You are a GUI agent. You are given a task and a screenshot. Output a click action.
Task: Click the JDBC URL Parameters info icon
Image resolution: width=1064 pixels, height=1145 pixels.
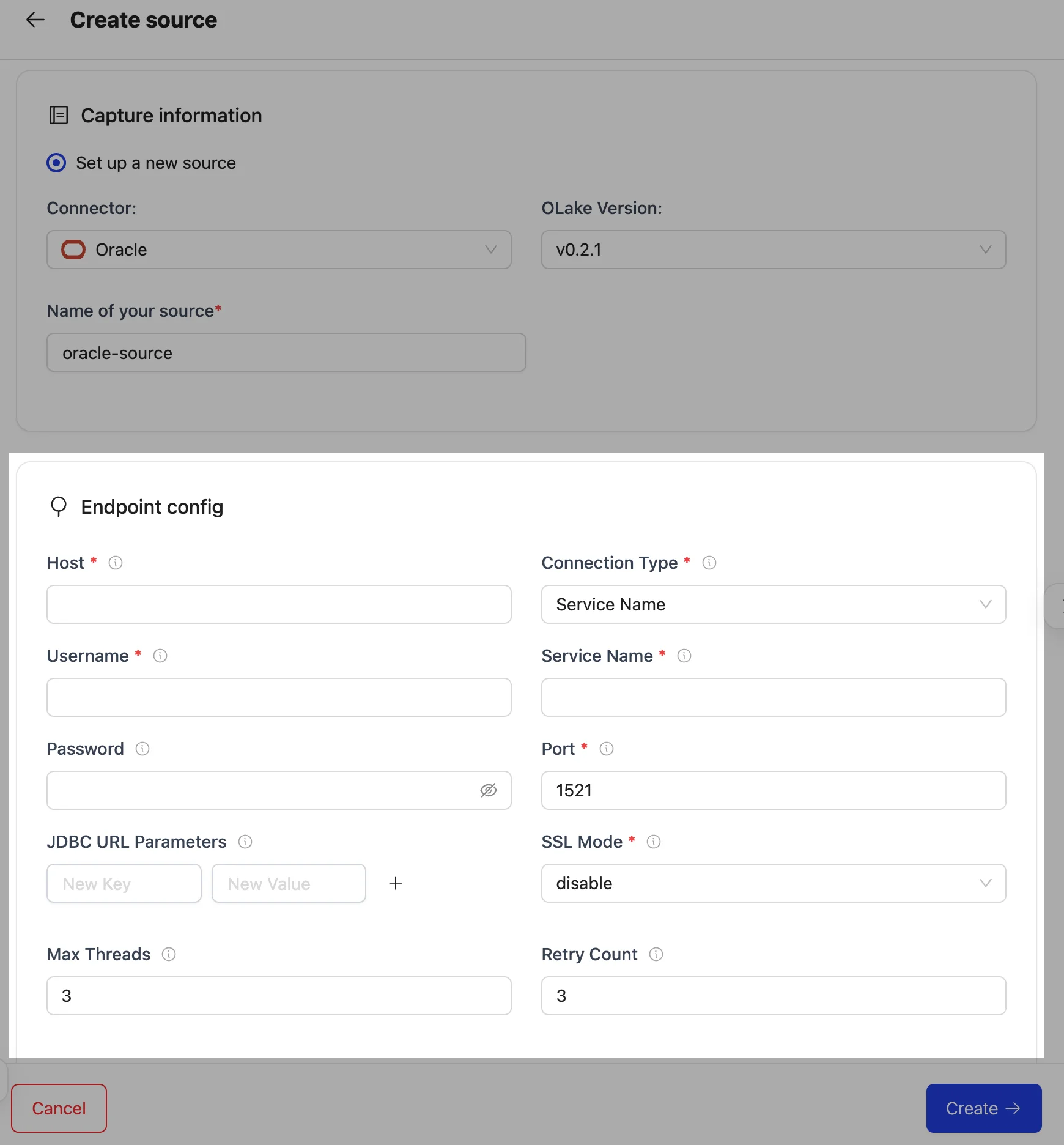coord(245,842)
